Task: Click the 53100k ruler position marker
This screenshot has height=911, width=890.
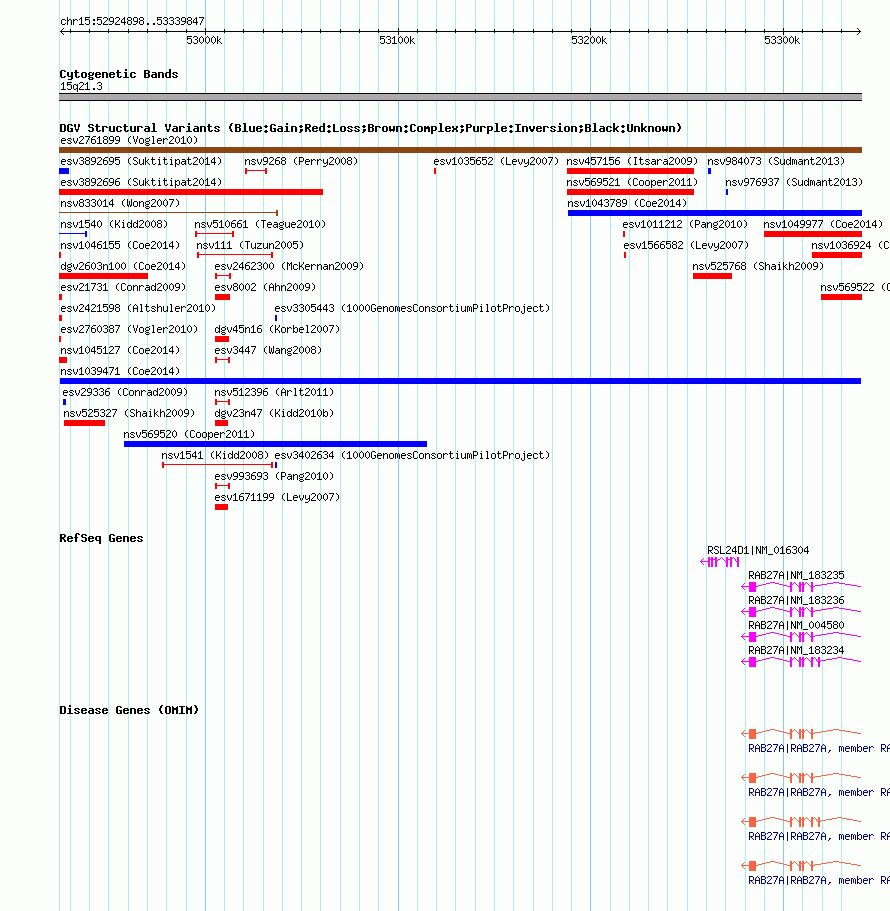Action: pos(397,40)
